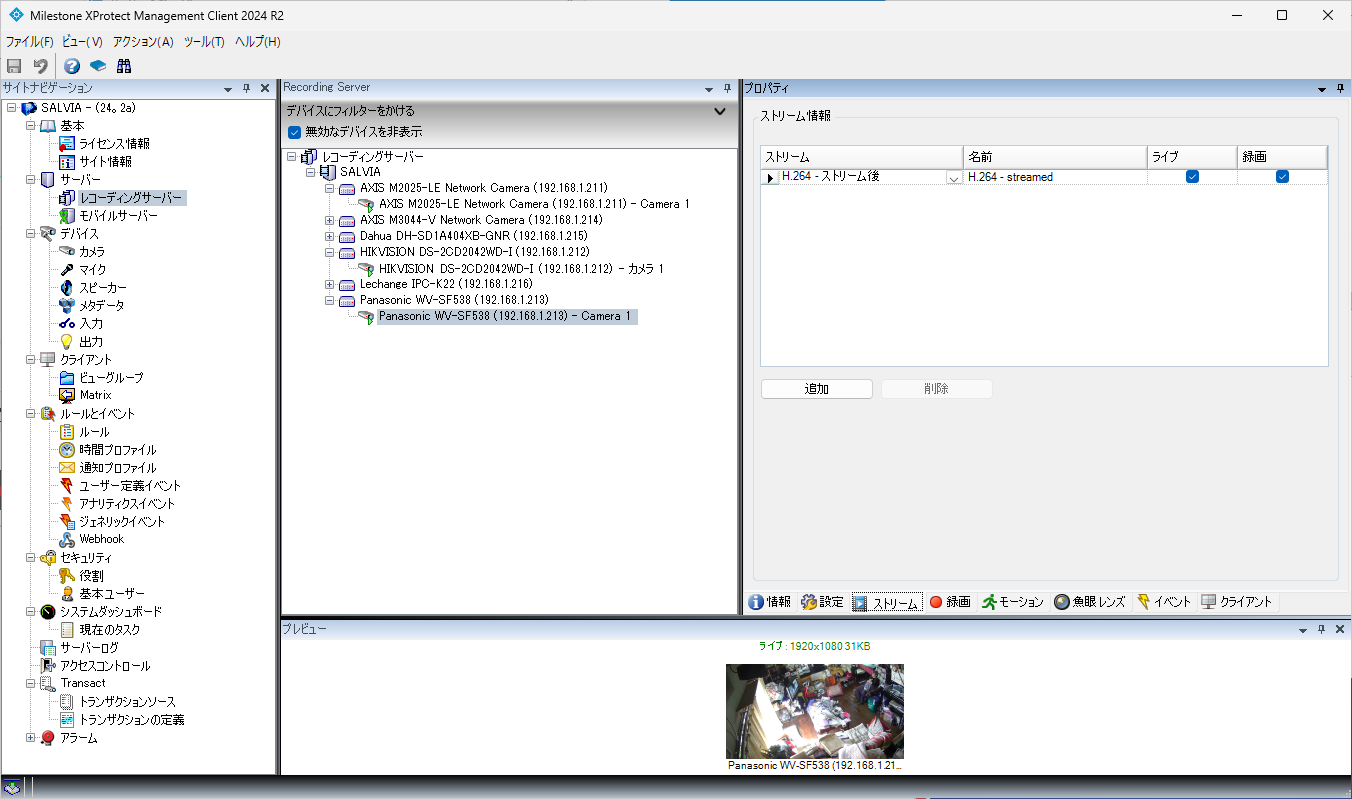The image size is (1352, 799).
Task: Collapse Panasonic WV-SF538 hardware node
Action: pyautogui.click(x=330, y=300)
